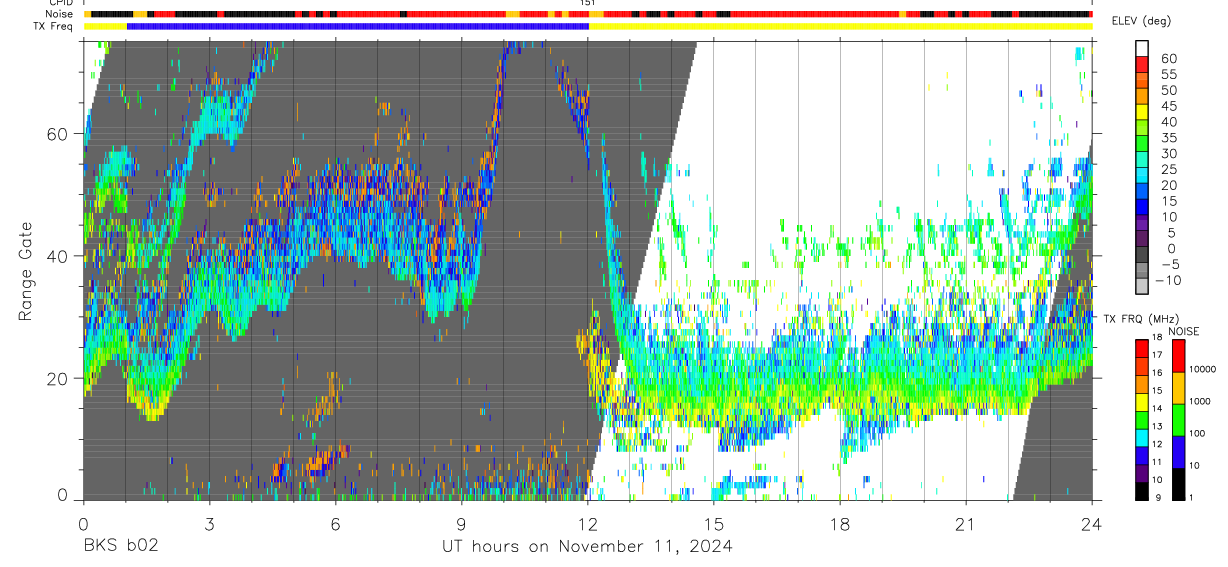Select the blue 10–100 NOISE swatch
Screen dimensions: 1228x567
click(1178, 452)
